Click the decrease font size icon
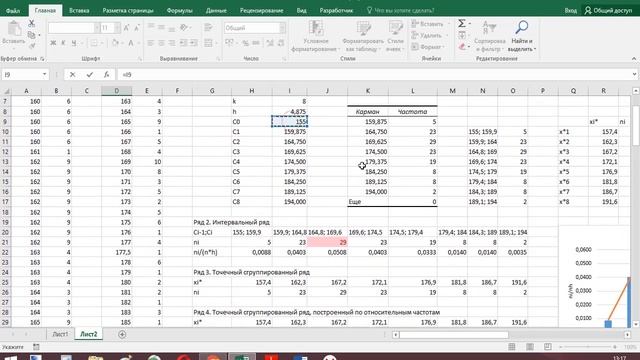The image size is (640, 360). pos(137,28)
